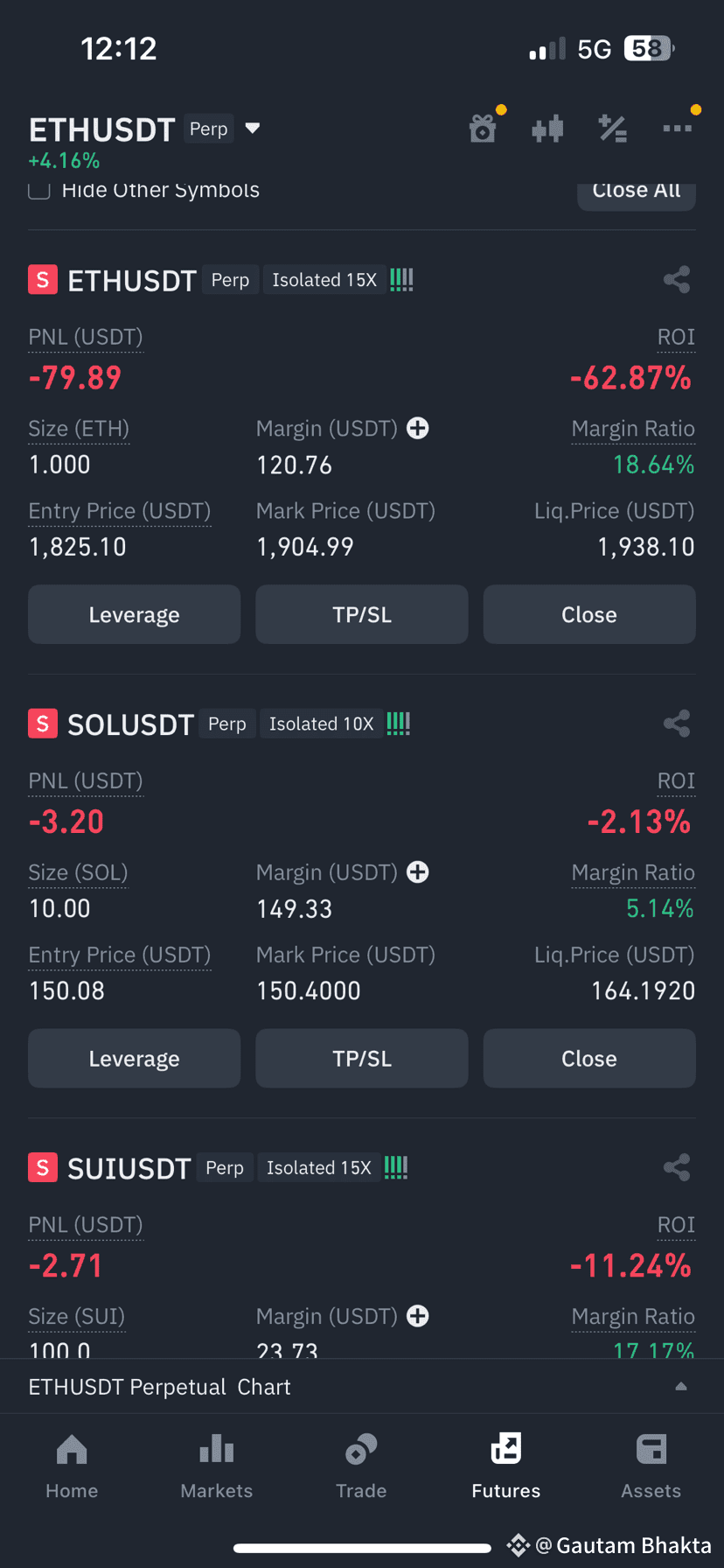The width and height of the screenshot is (724, 1568).
Task: Add margin to ETHUSDT position
Action: point(418,428)
